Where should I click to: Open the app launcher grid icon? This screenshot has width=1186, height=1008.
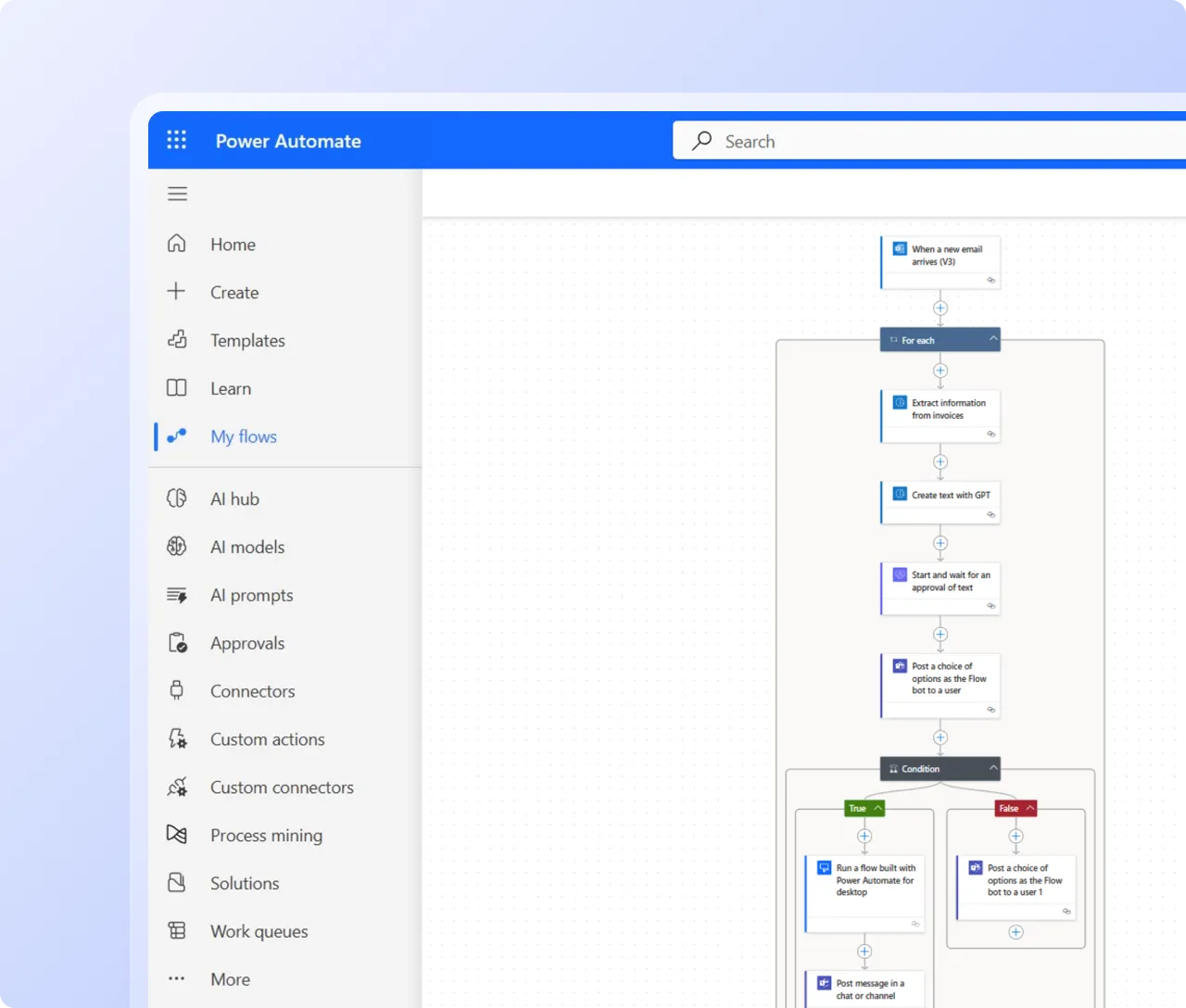[x=177, y=140]
